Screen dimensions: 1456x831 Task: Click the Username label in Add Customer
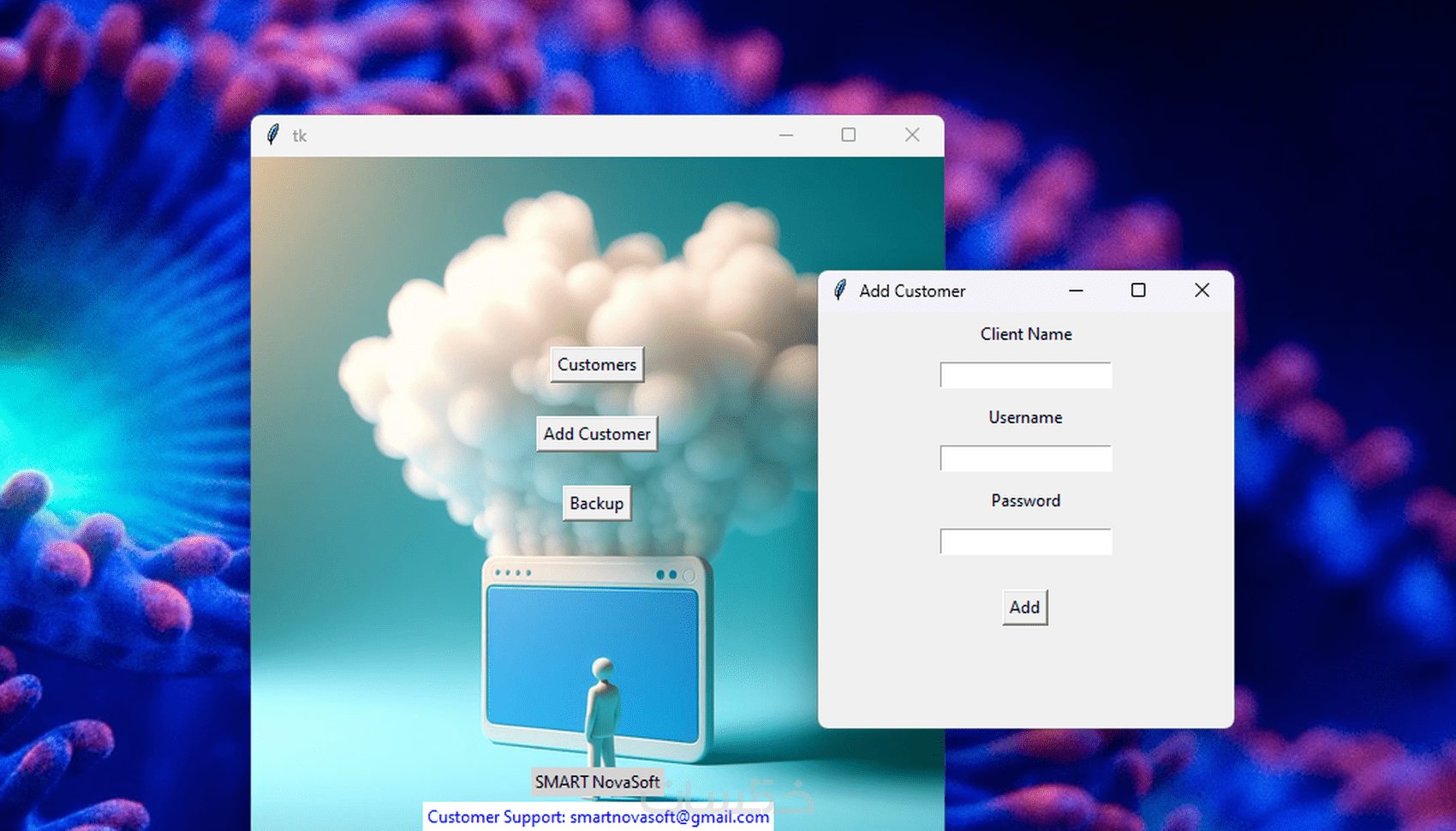pos(1025,417)
